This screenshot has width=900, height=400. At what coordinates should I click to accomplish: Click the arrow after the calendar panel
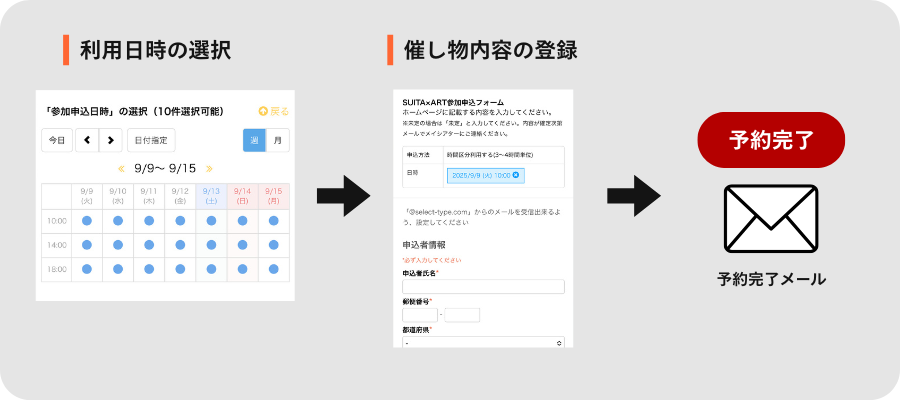tap(343, 195)
